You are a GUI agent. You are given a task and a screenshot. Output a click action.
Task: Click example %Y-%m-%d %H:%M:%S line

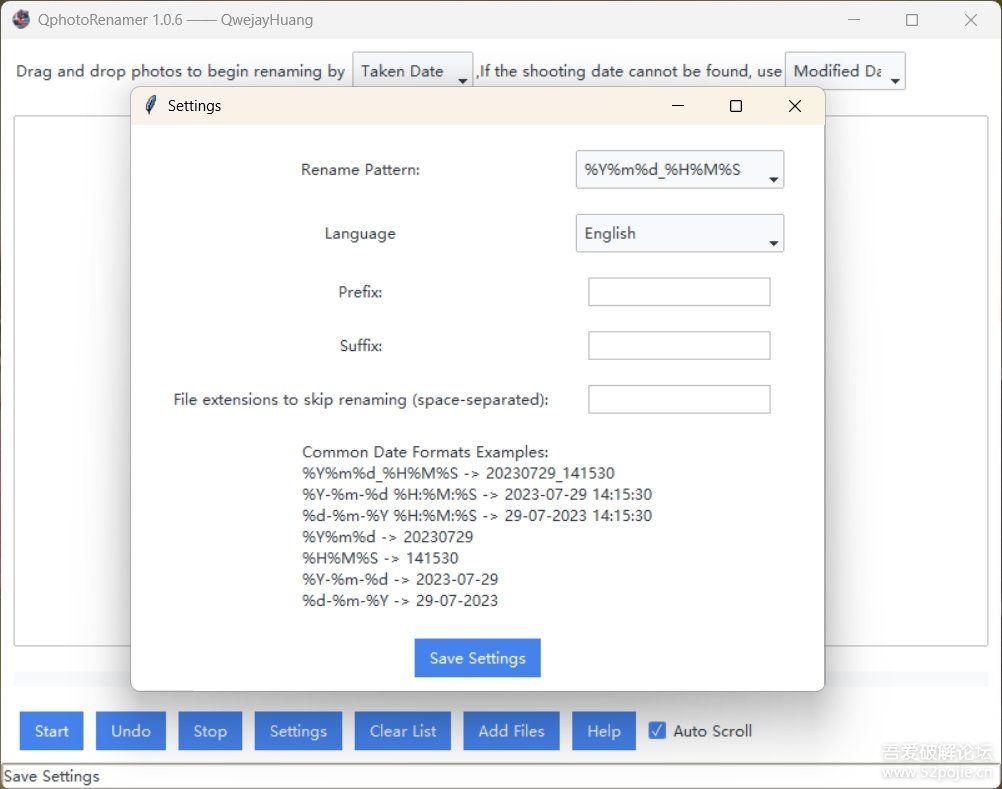(477, 494)
